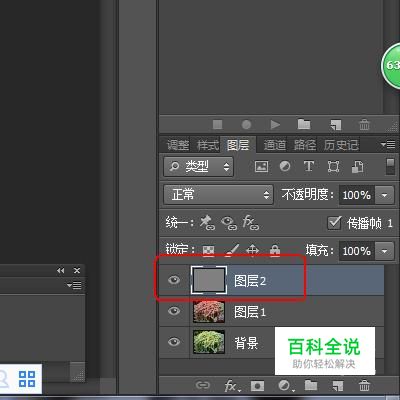Viewport: 400px width, 400px height.
Task: Filter for pixel layers icon
Action: coord(261,166)
